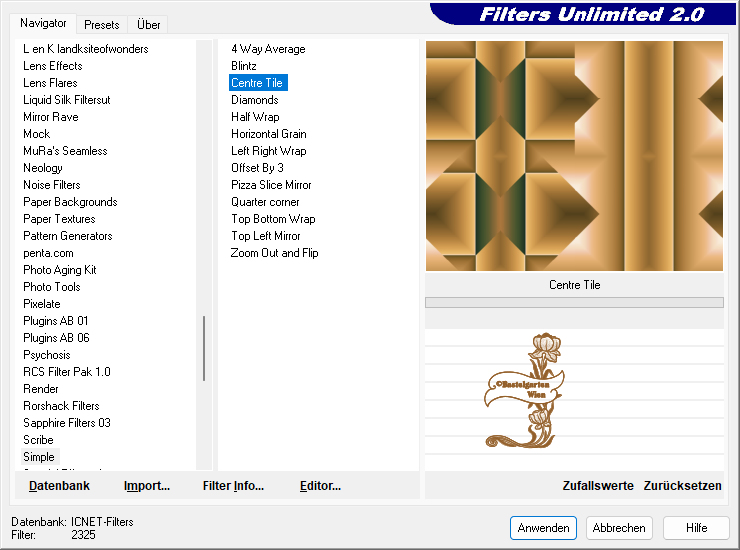Select Pixelate category
740x550 pixels.
click(x=42, y=304)
